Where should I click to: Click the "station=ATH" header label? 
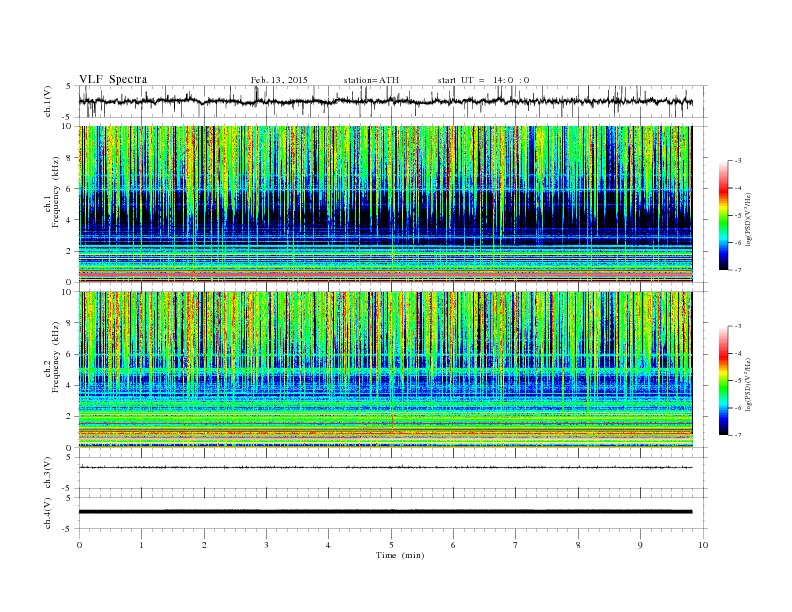(x=371, y=80)
